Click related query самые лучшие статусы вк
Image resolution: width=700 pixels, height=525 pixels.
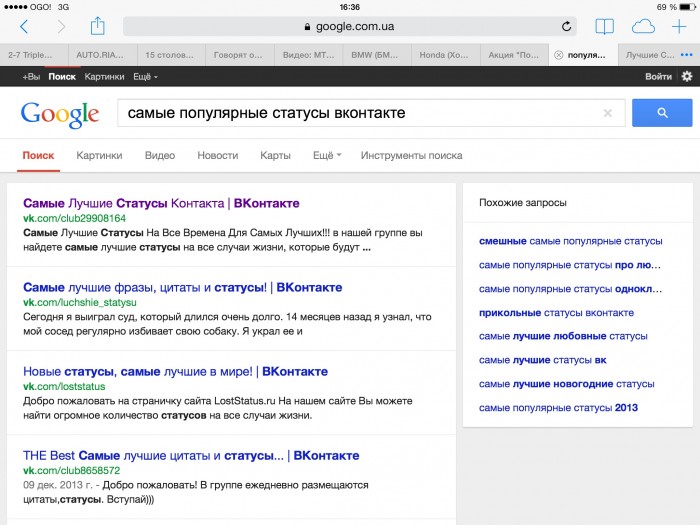[x=542, y=360]
